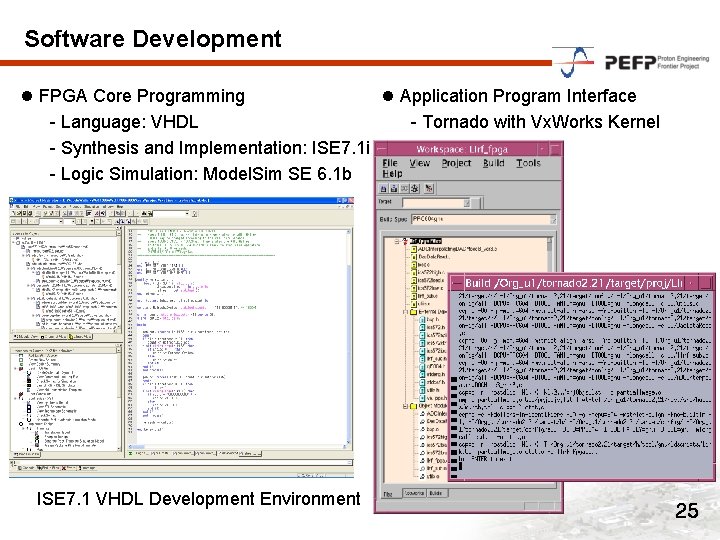Click the first Tornado toolbar icon

coord(384,188)
